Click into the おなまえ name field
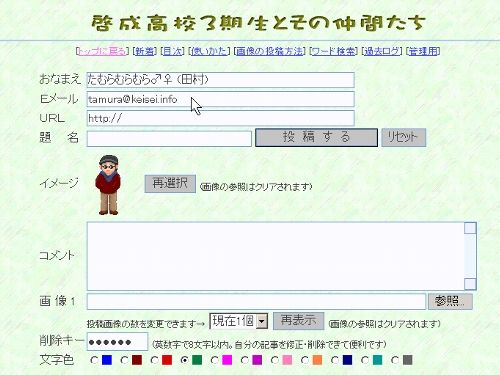This screenshot has width=500, height=375. coord(220,80)
